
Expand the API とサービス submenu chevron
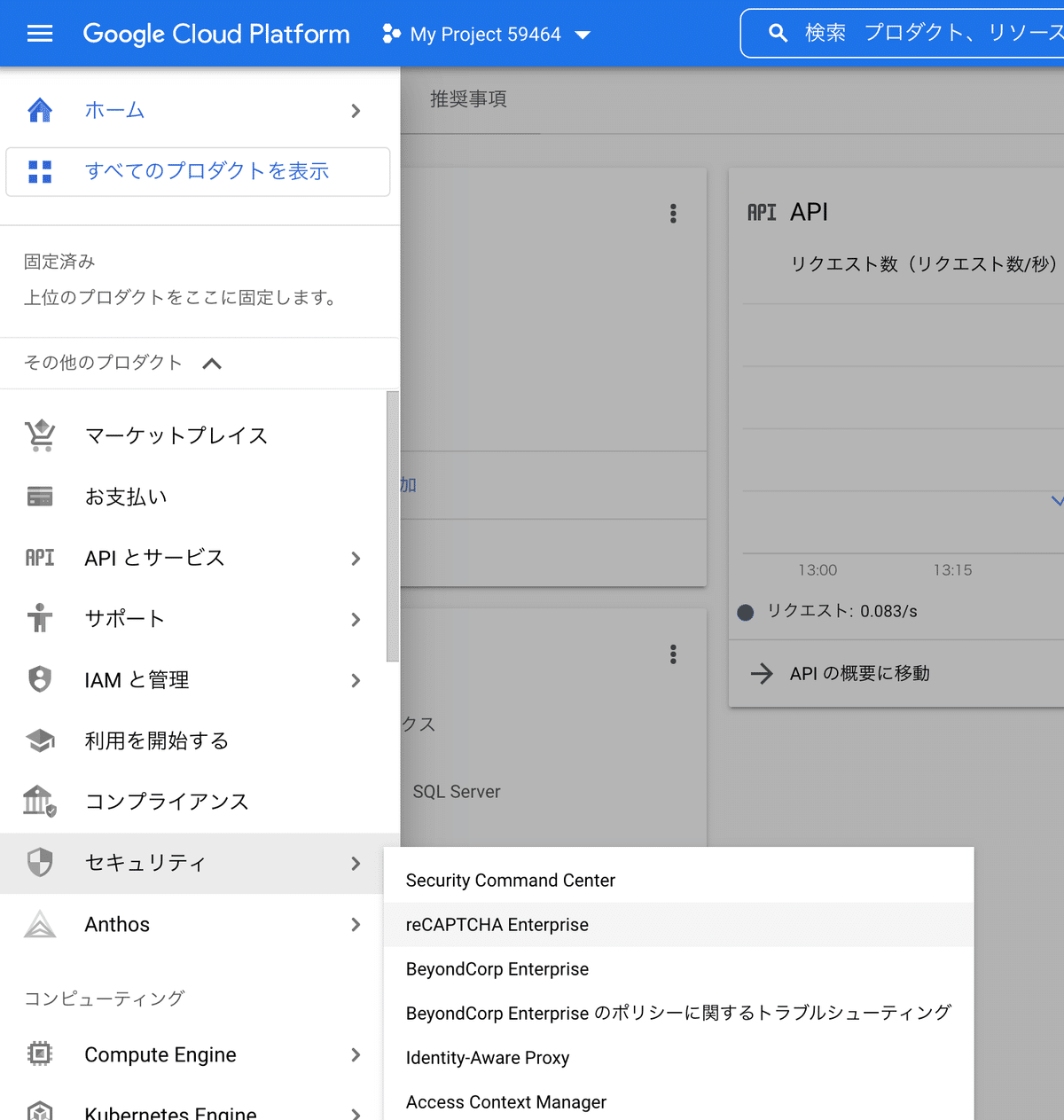click(x=356, y=559)
